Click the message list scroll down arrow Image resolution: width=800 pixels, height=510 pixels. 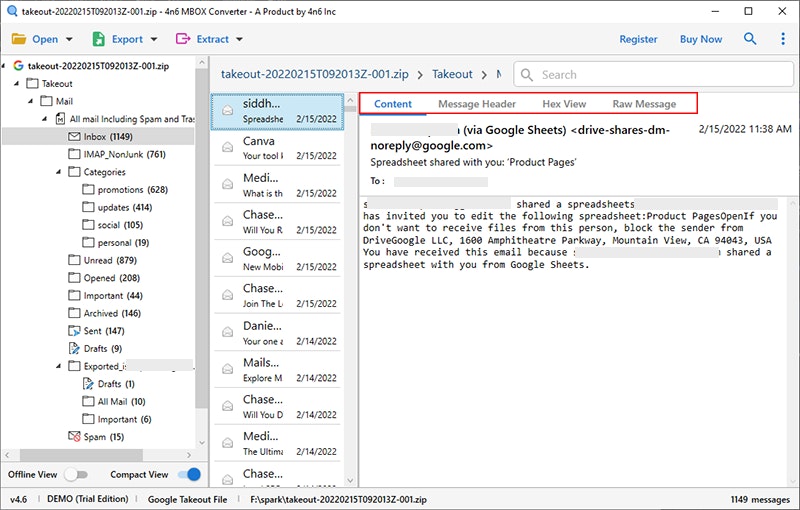350,480
